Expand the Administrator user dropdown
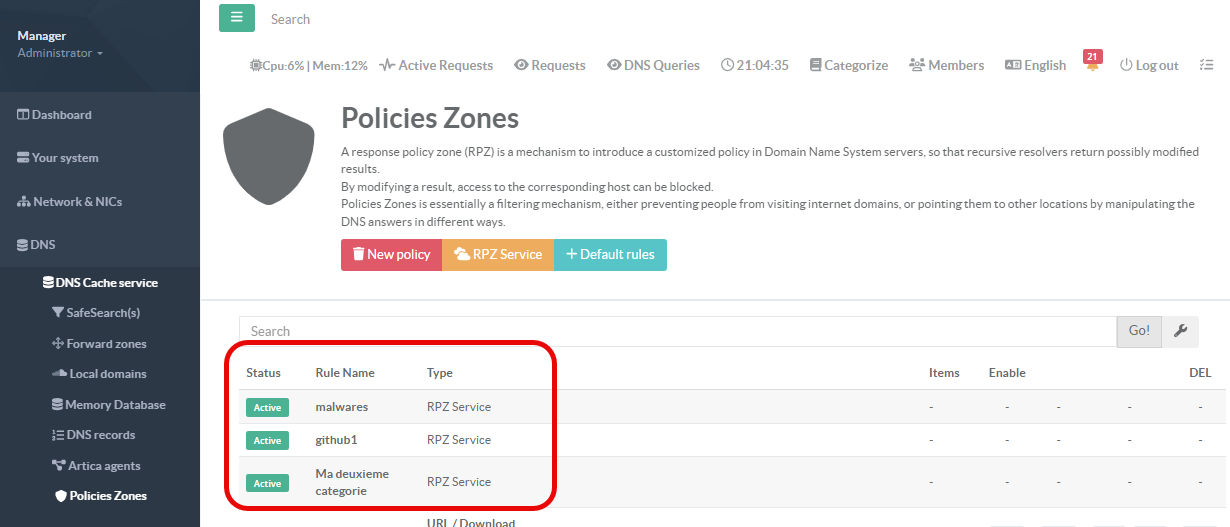The height and width of the screenshot is (527, 1230). [x=60, y=53]
